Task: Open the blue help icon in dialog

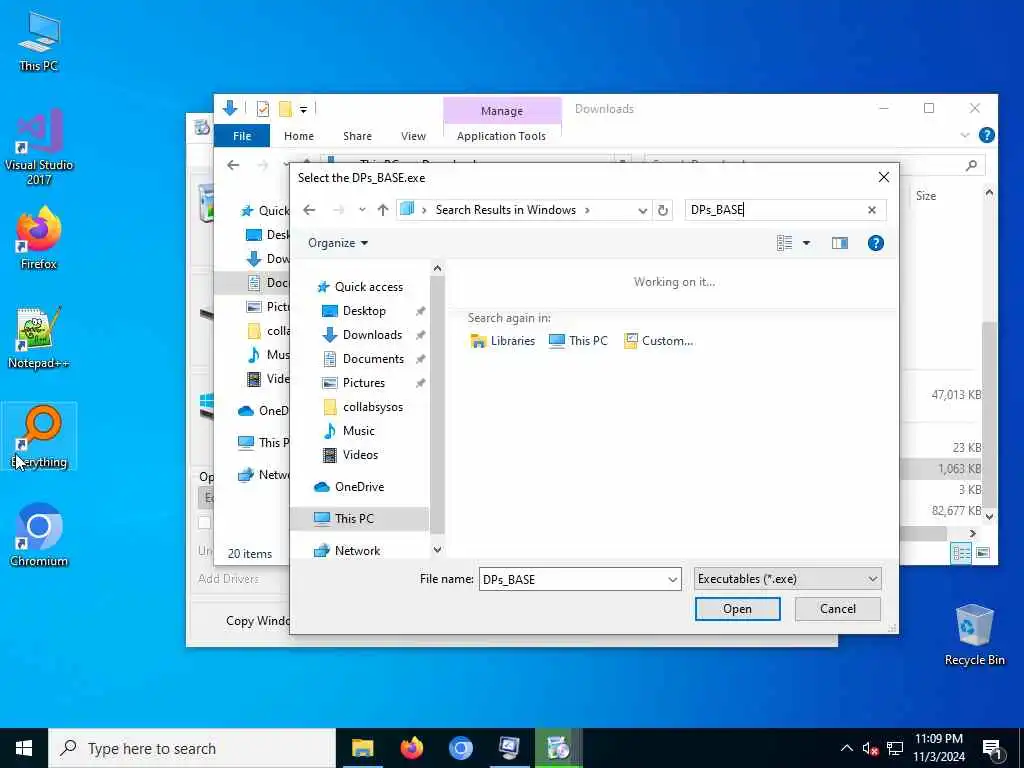Action: [x=876, y=243]
